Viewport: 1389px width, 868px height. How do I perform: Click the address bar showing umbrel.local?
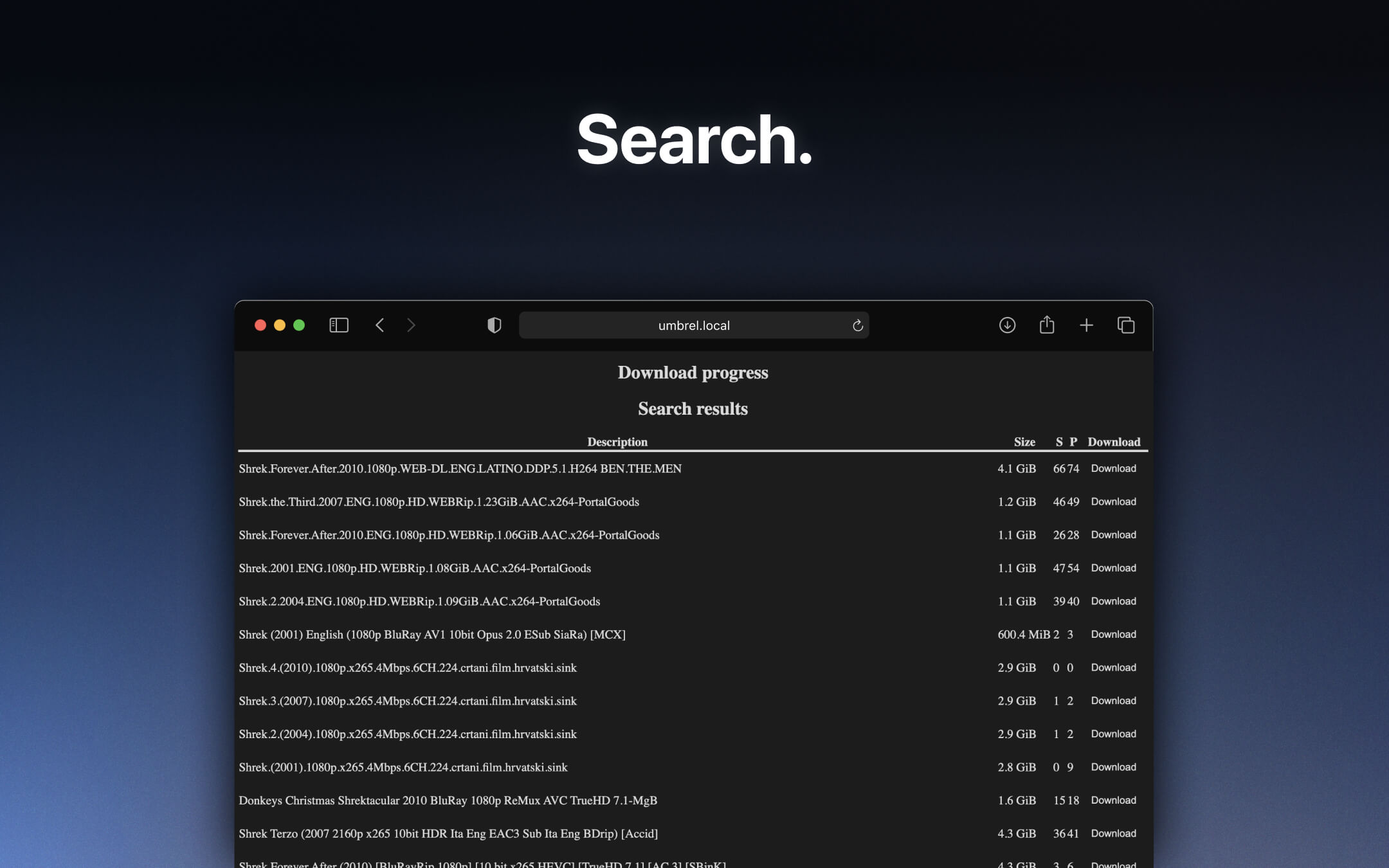[x=693, y=325]
